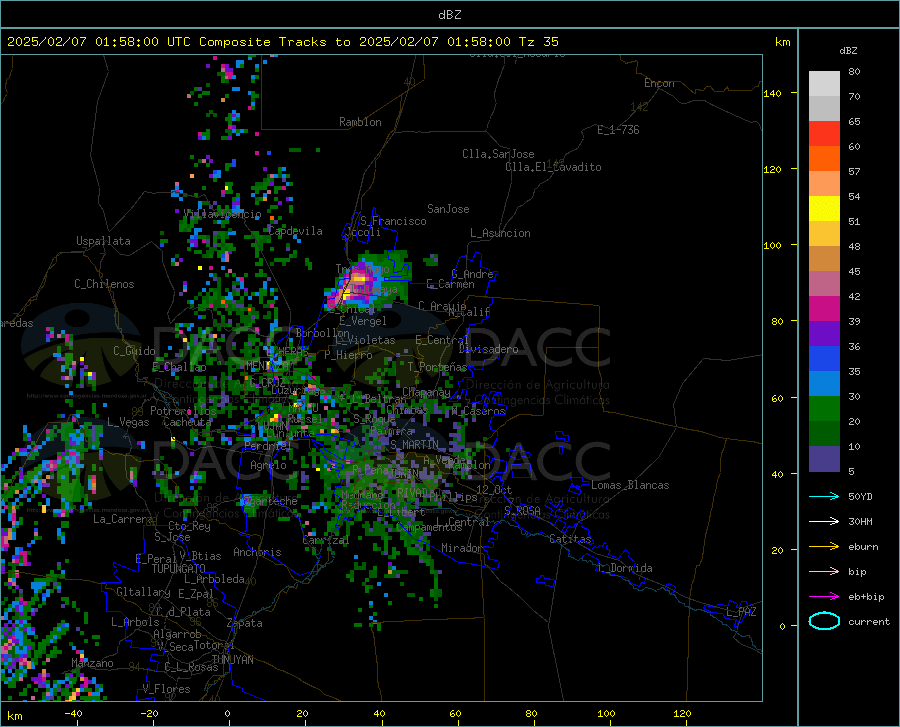
Task: Click the Carrizal map label
Action: 325,541
